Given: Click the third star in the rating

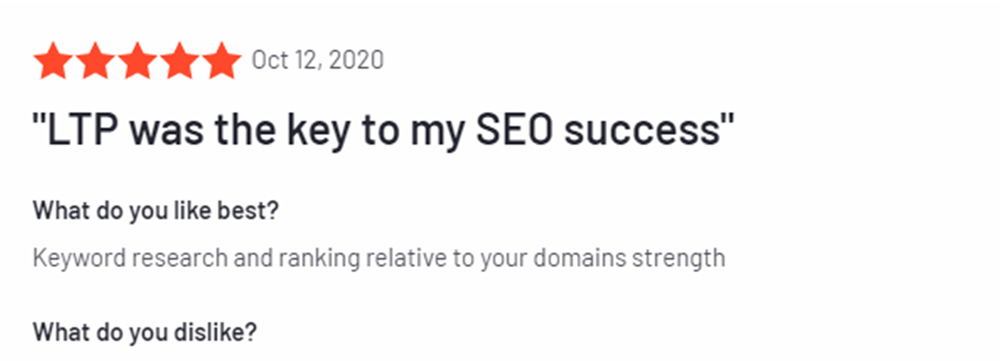Looking at the screenshot, I should point(137,61).
